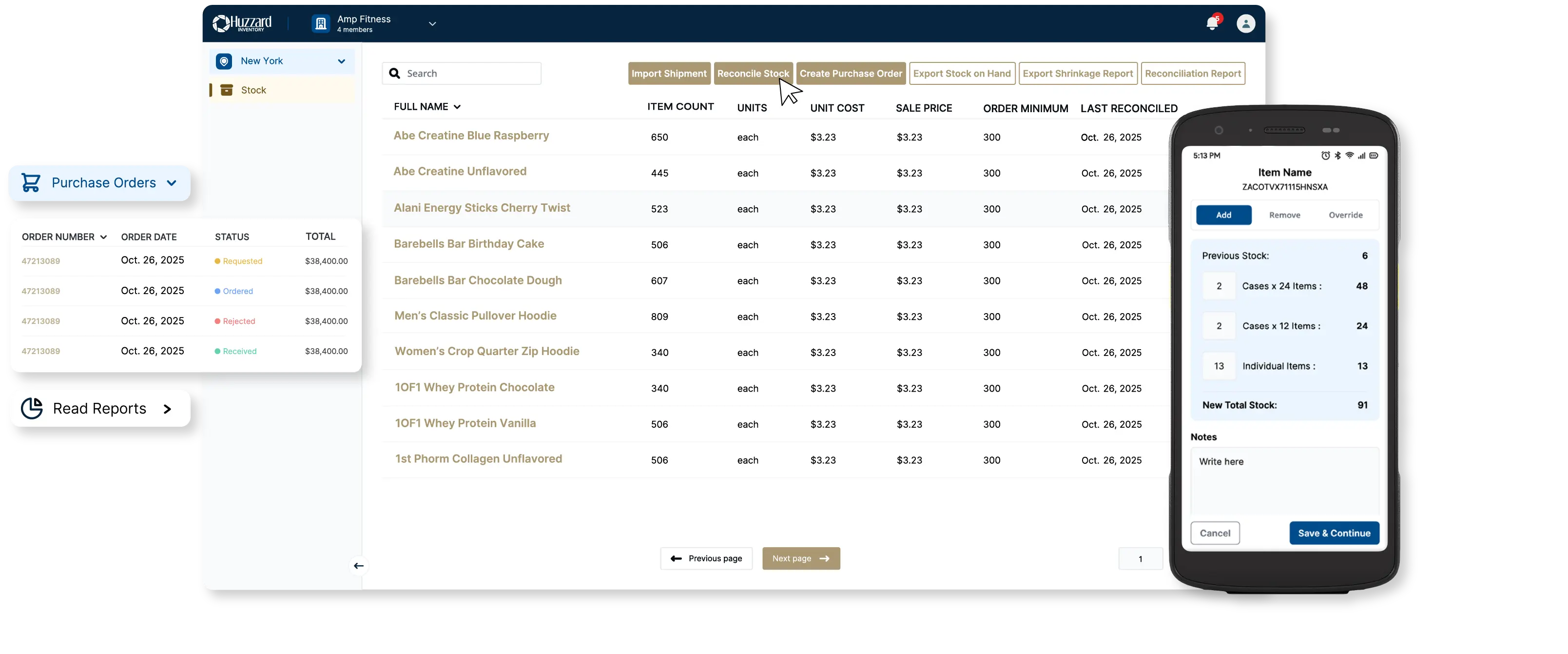Click the Stock box icon

(x=227, y=90)
